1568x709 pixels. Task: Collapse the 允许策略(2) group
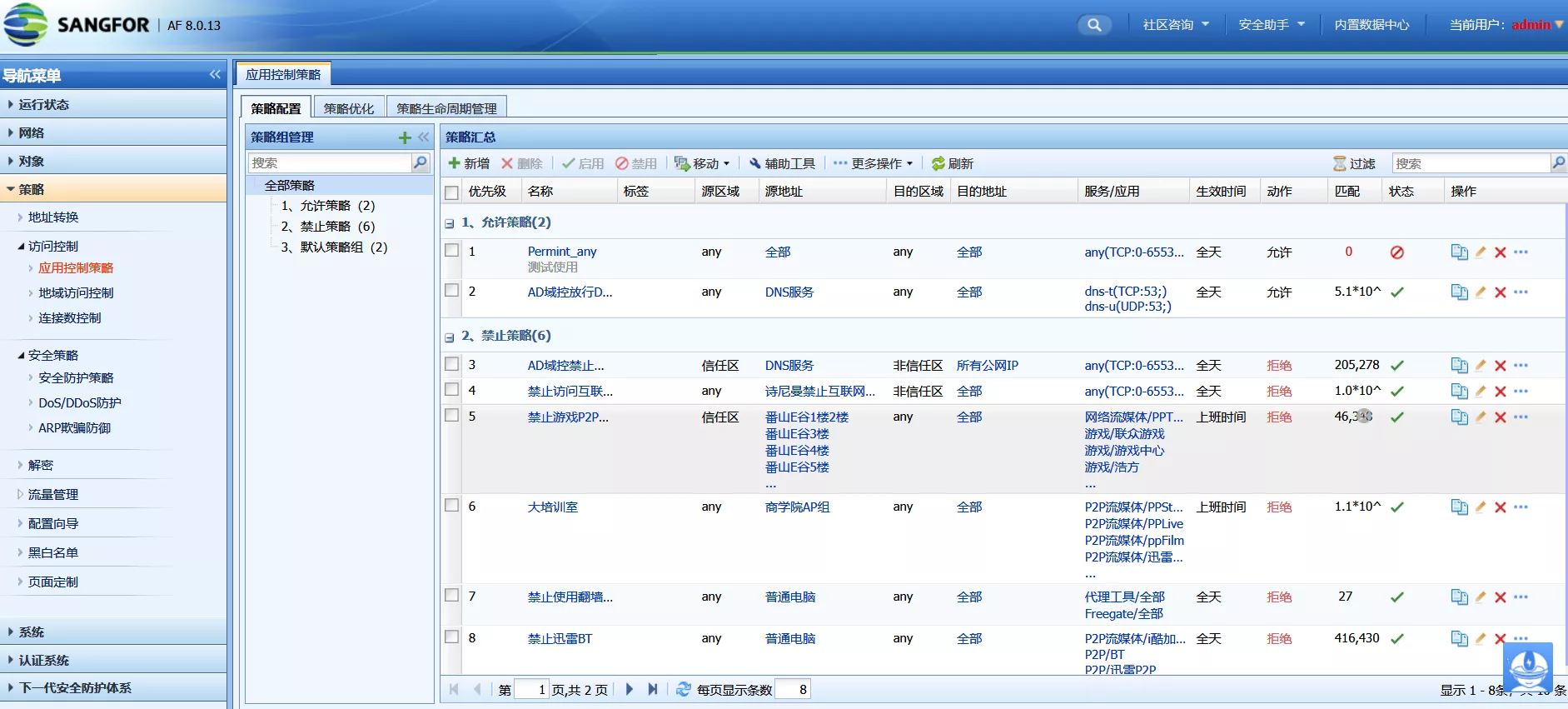click(x=450, y=223)
